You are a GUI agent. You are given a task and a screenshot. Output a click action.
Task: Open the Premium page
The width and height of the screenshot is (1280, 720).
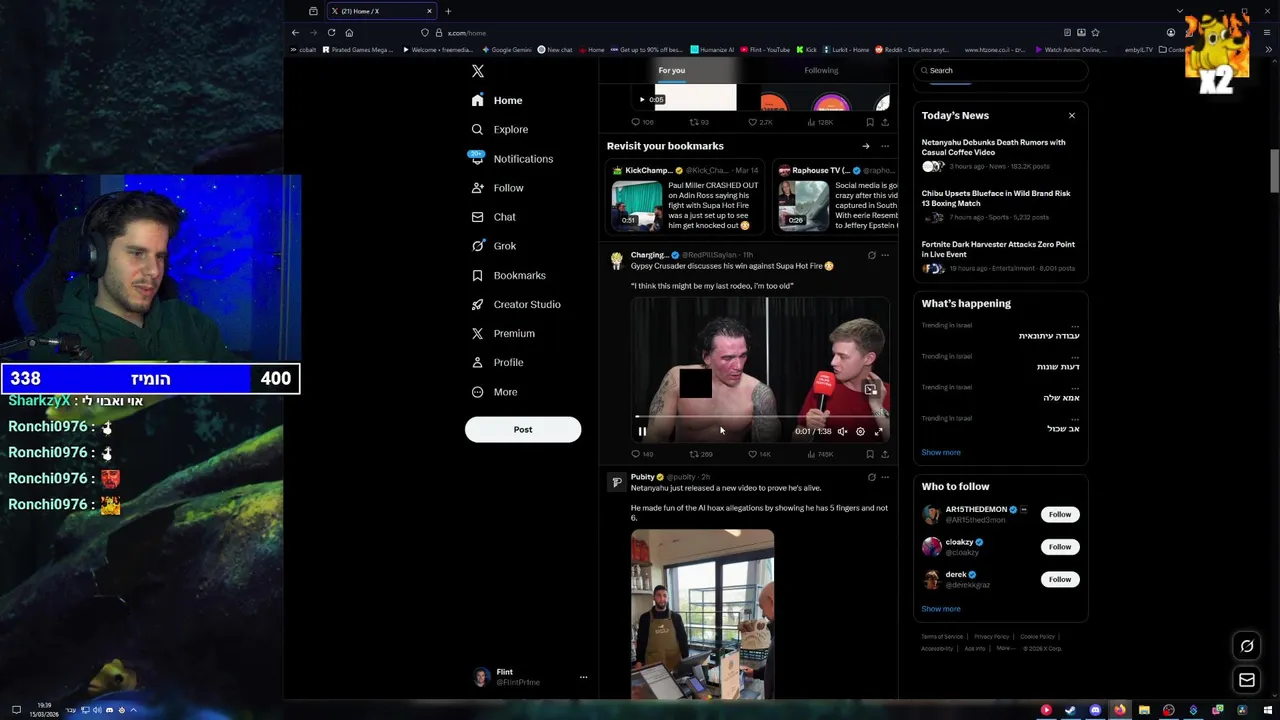pyautogui.click(x=503, y=333)
